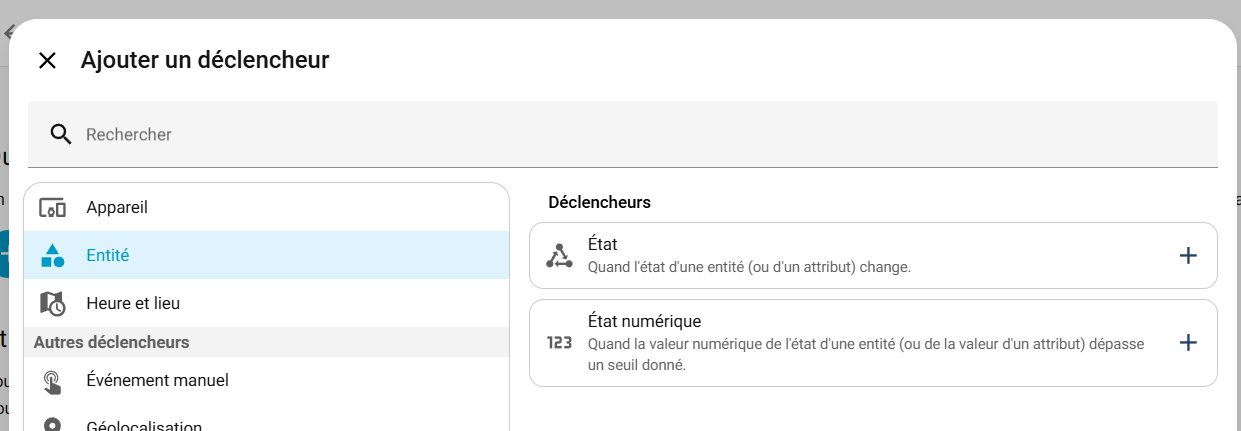Select the Événement manuel trigger label

(157, 381)
